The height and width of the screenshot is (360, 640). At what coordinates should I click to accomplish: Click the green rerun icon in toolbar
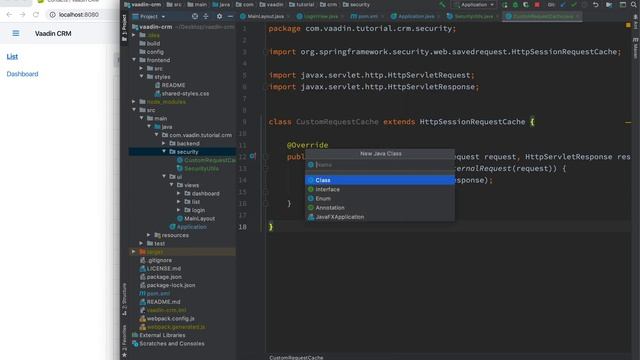[505, 4]
